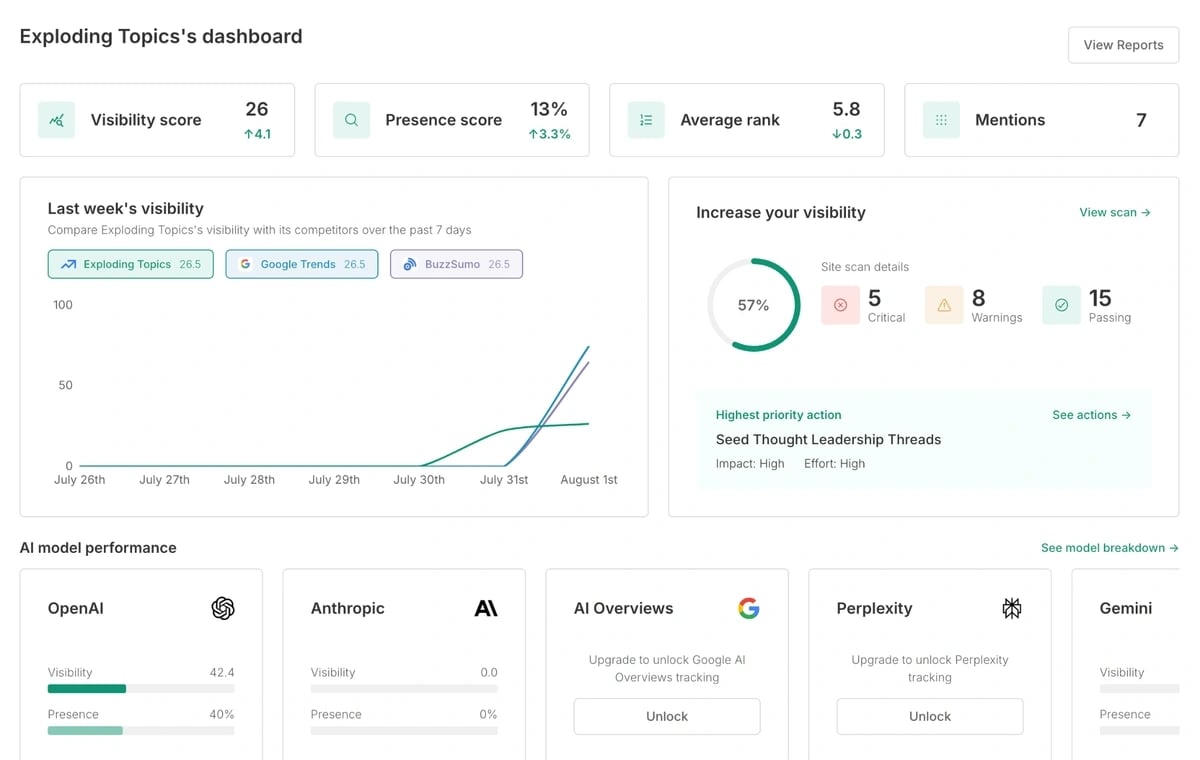The width and height of the screenshot is (1200, 760).
Task: Click the "AI model performance" heading
Action: click(98, 548)
